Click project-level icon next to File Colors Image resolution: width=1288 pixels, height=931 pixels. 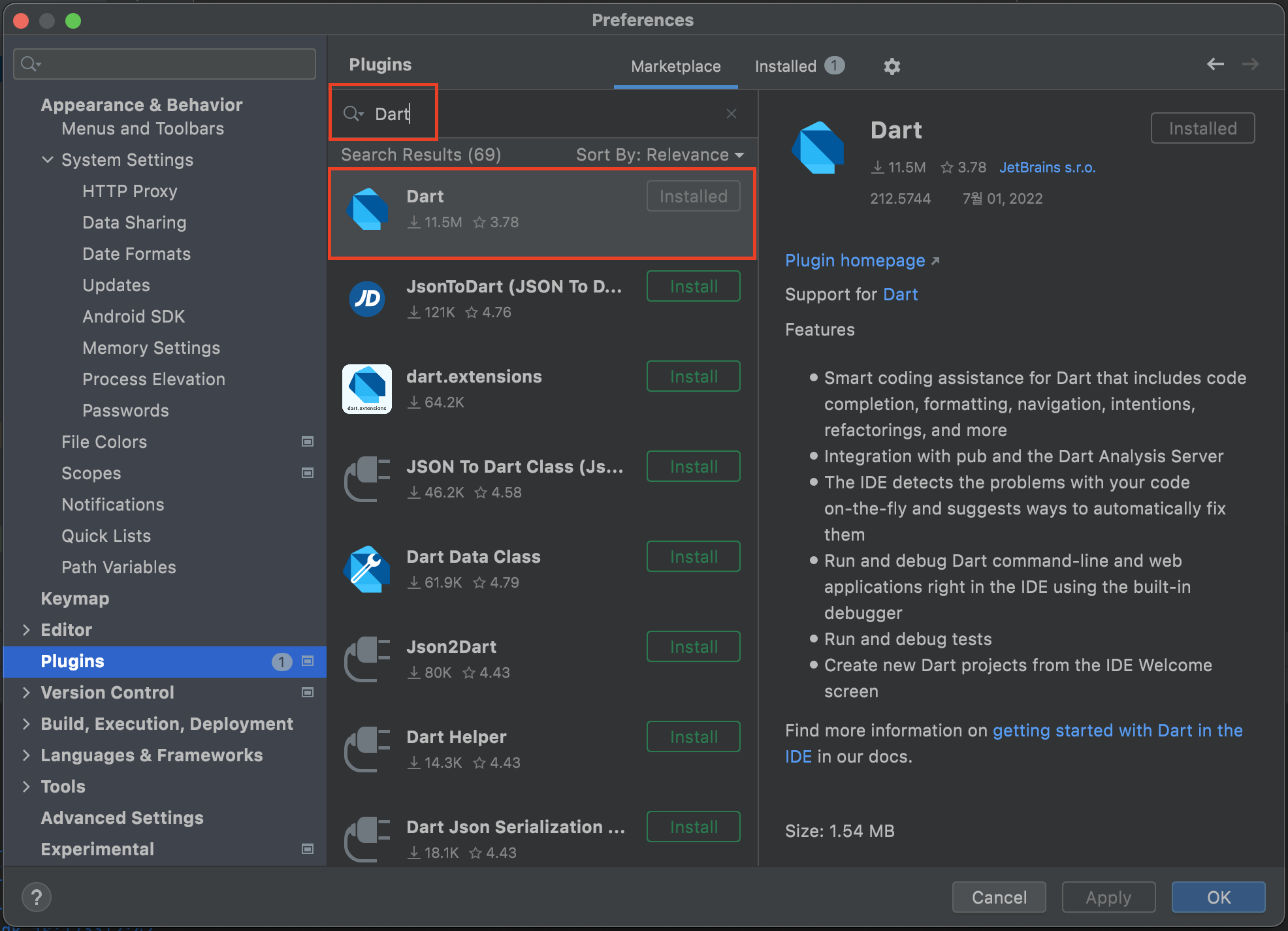point(308,442)
